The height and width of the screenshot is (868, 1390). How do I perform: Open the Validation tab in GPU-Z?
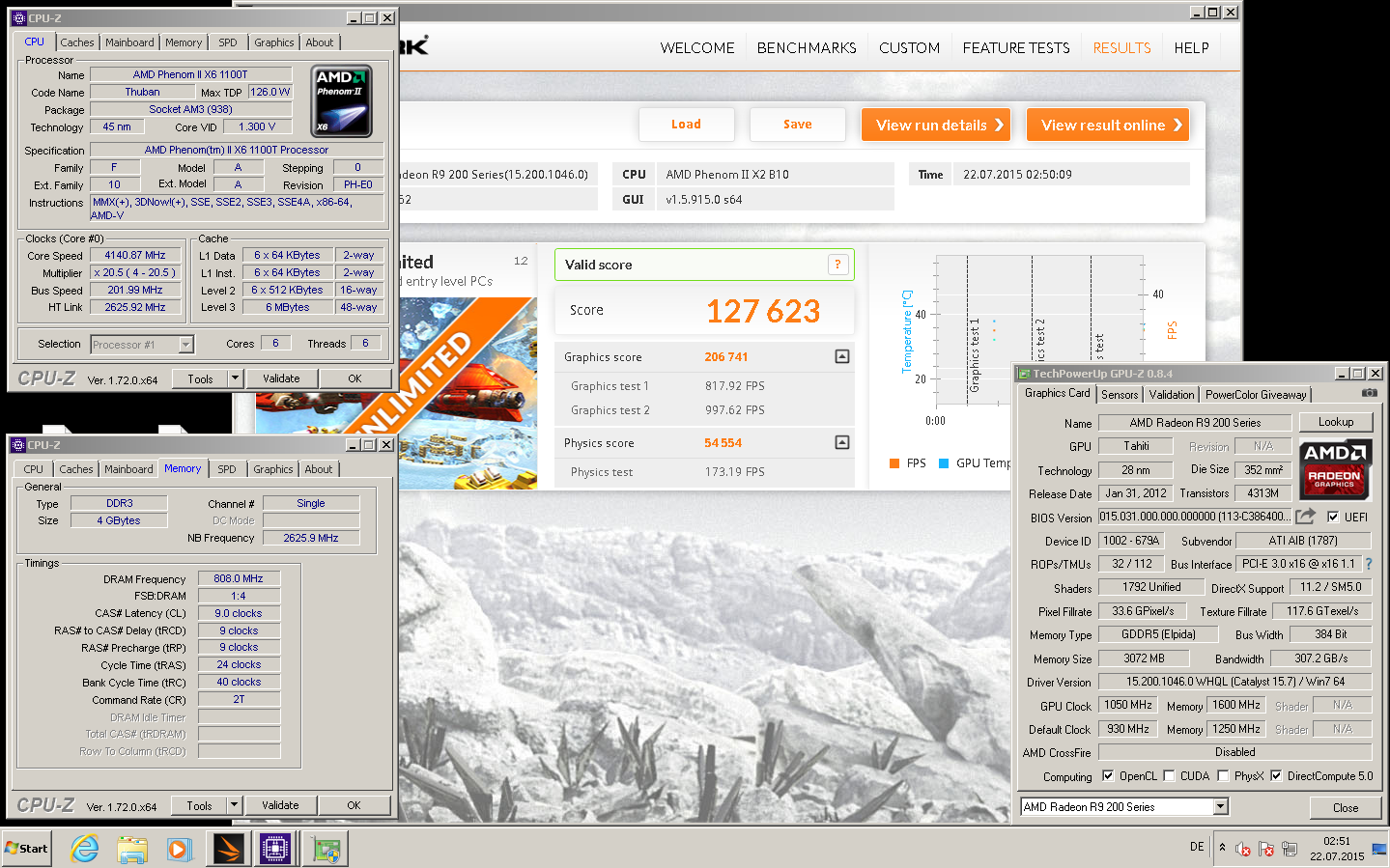(x=1172, y=395)
